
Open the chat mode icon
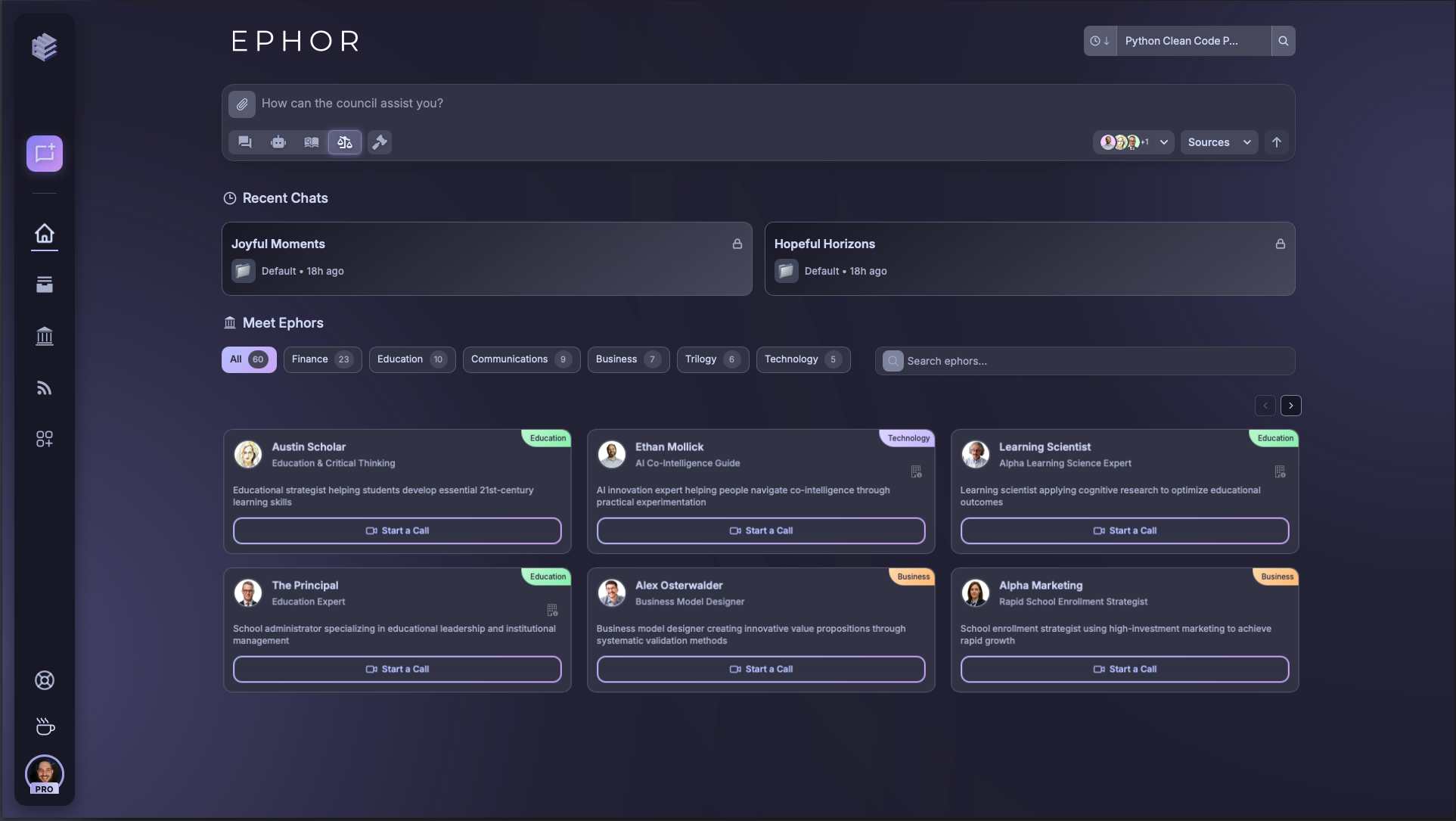[244, 142]
